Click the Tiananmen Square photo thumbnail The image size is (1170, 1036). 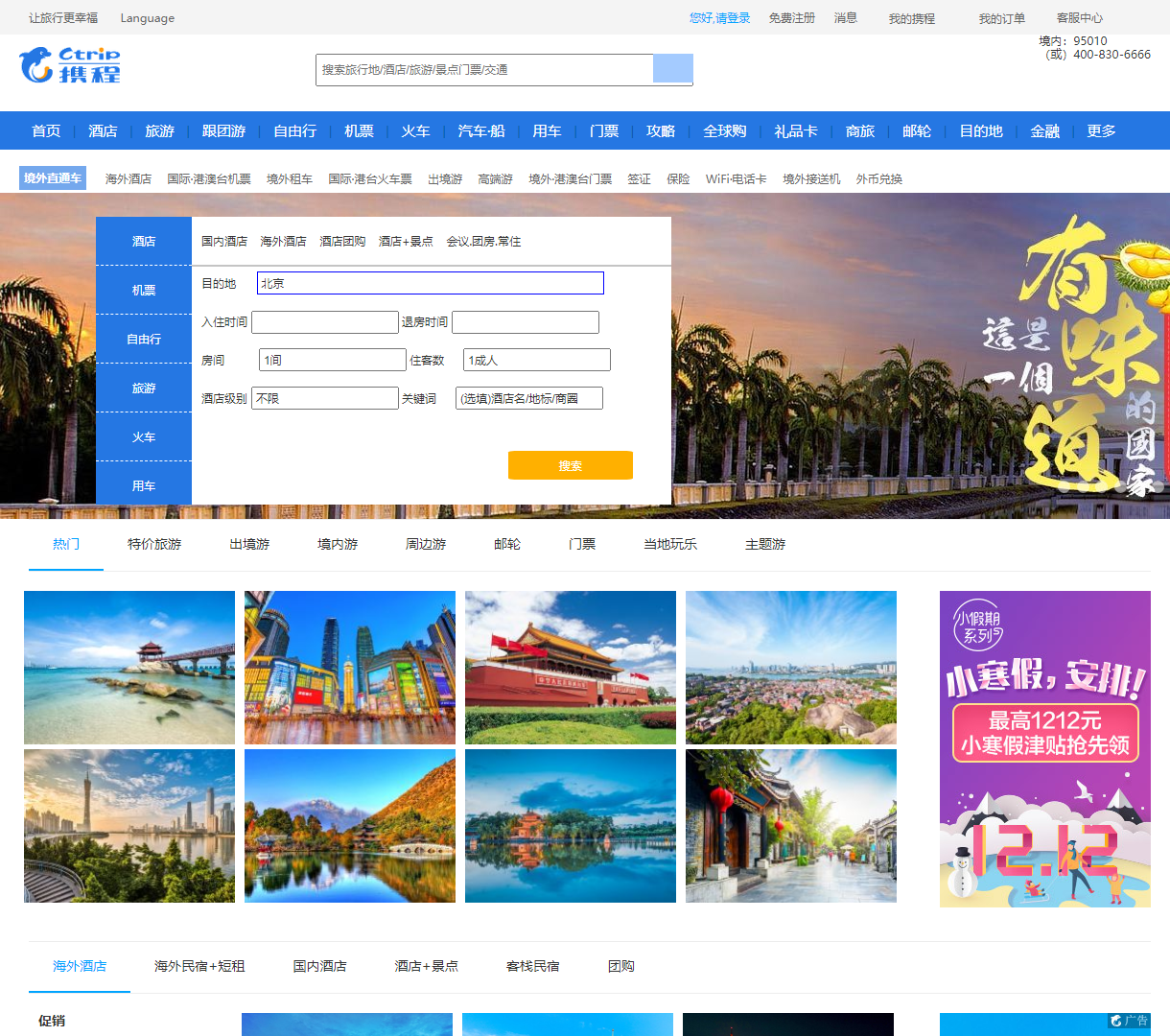[570, 667]
